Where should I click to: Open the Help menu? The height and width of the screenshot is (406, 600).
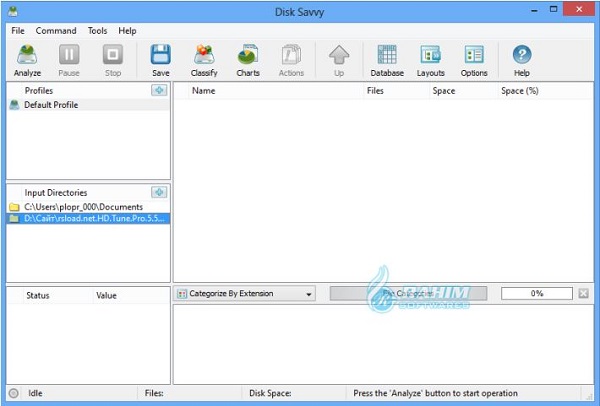(x=127, y=31)
